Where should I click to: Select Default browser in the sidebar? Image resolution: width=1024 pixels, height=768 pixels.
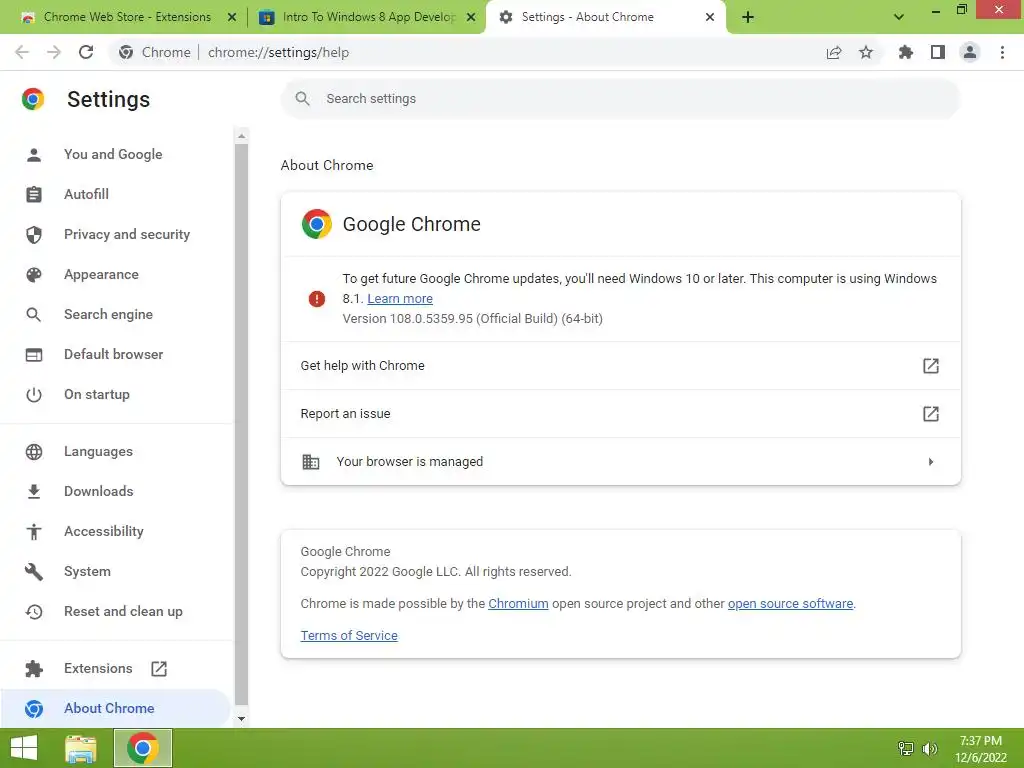tap(115, 354)
